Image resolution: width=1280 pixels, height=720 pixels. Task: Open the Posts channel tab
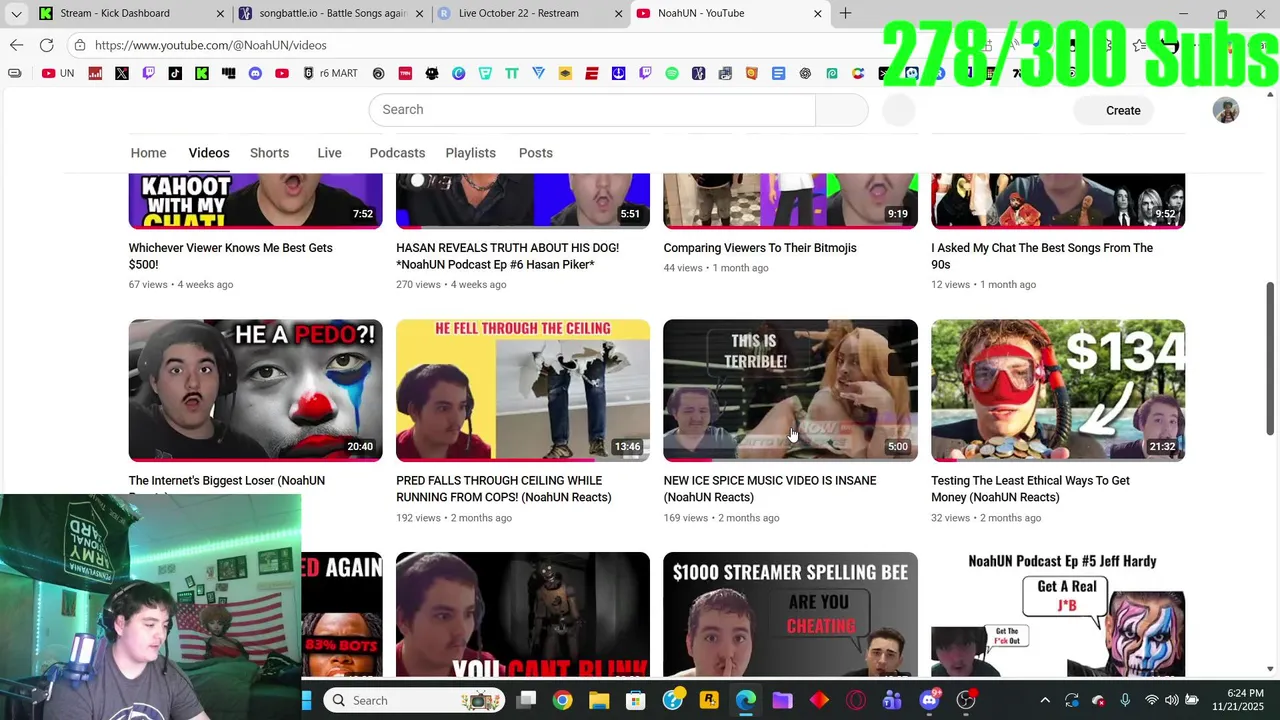(535, 153)
